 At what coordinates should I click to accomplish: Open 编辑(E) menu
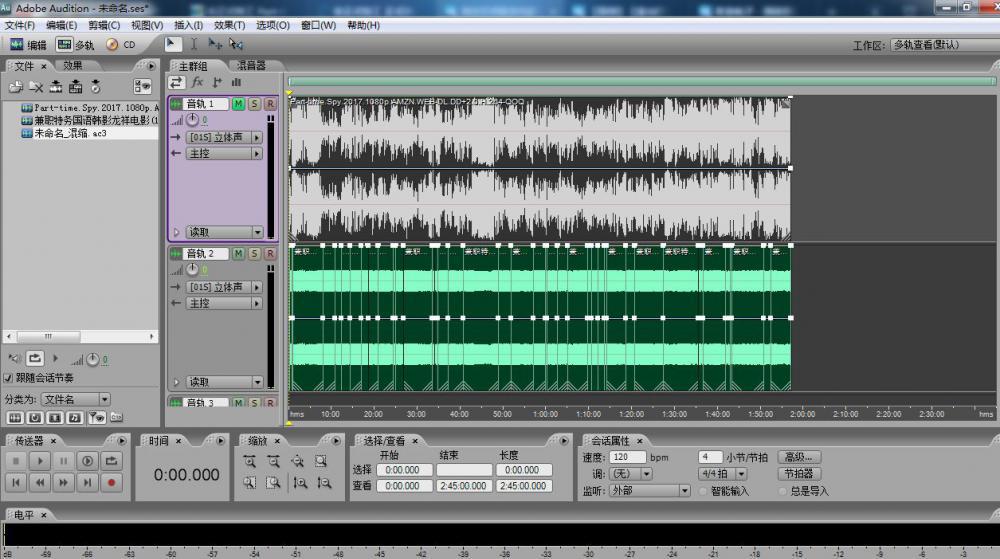pyautogui.click(x=61, y=25)
